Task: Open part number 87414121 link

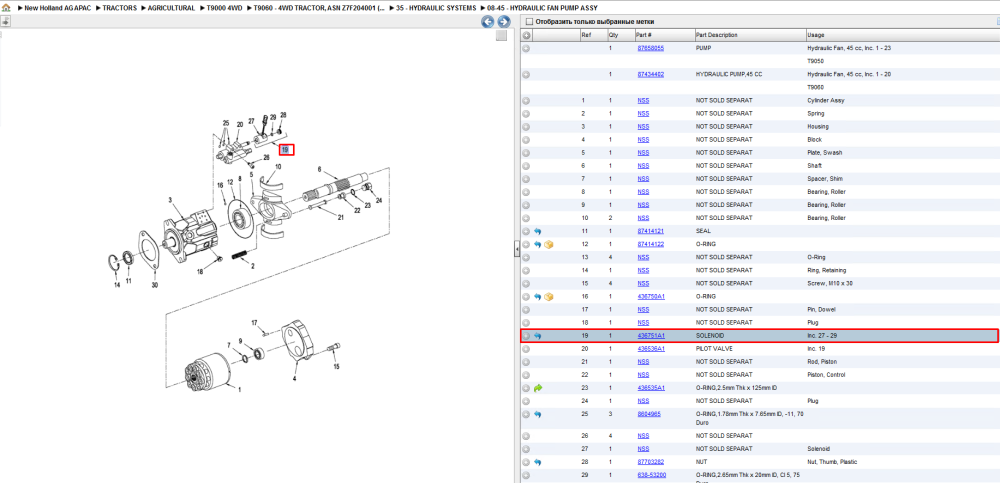Action: [x=651, y=231]
